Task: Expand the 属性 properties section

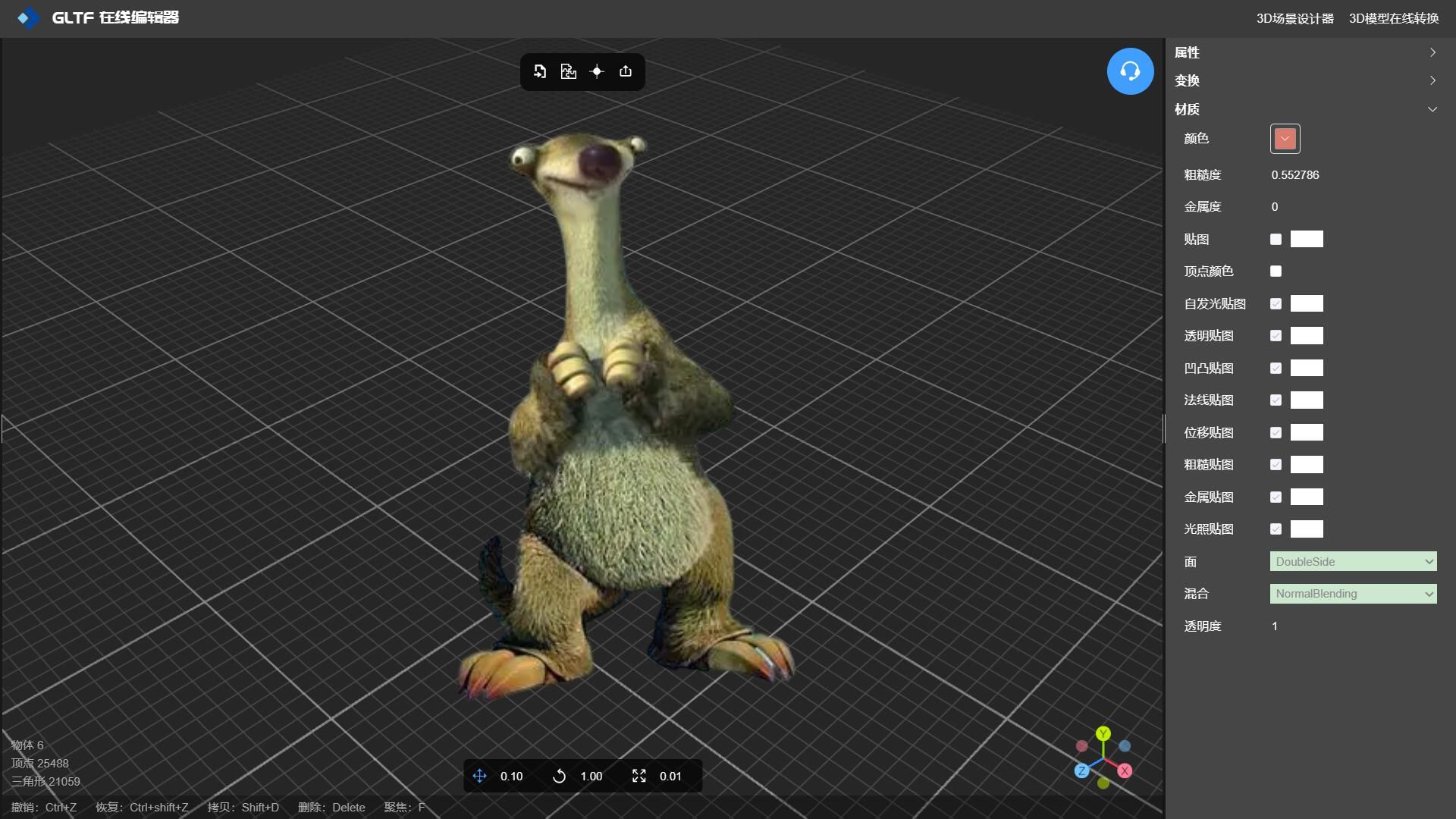Action: (1306, 52)
